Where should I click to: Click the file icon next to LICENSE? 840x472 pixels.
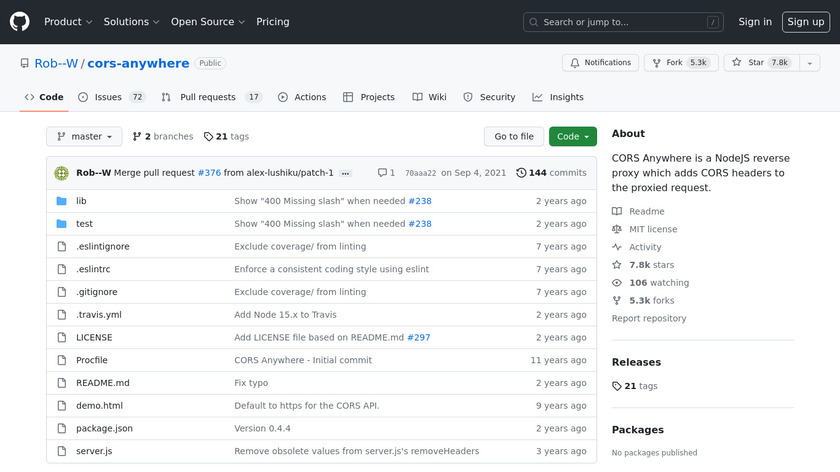click(x=62, y=338)
